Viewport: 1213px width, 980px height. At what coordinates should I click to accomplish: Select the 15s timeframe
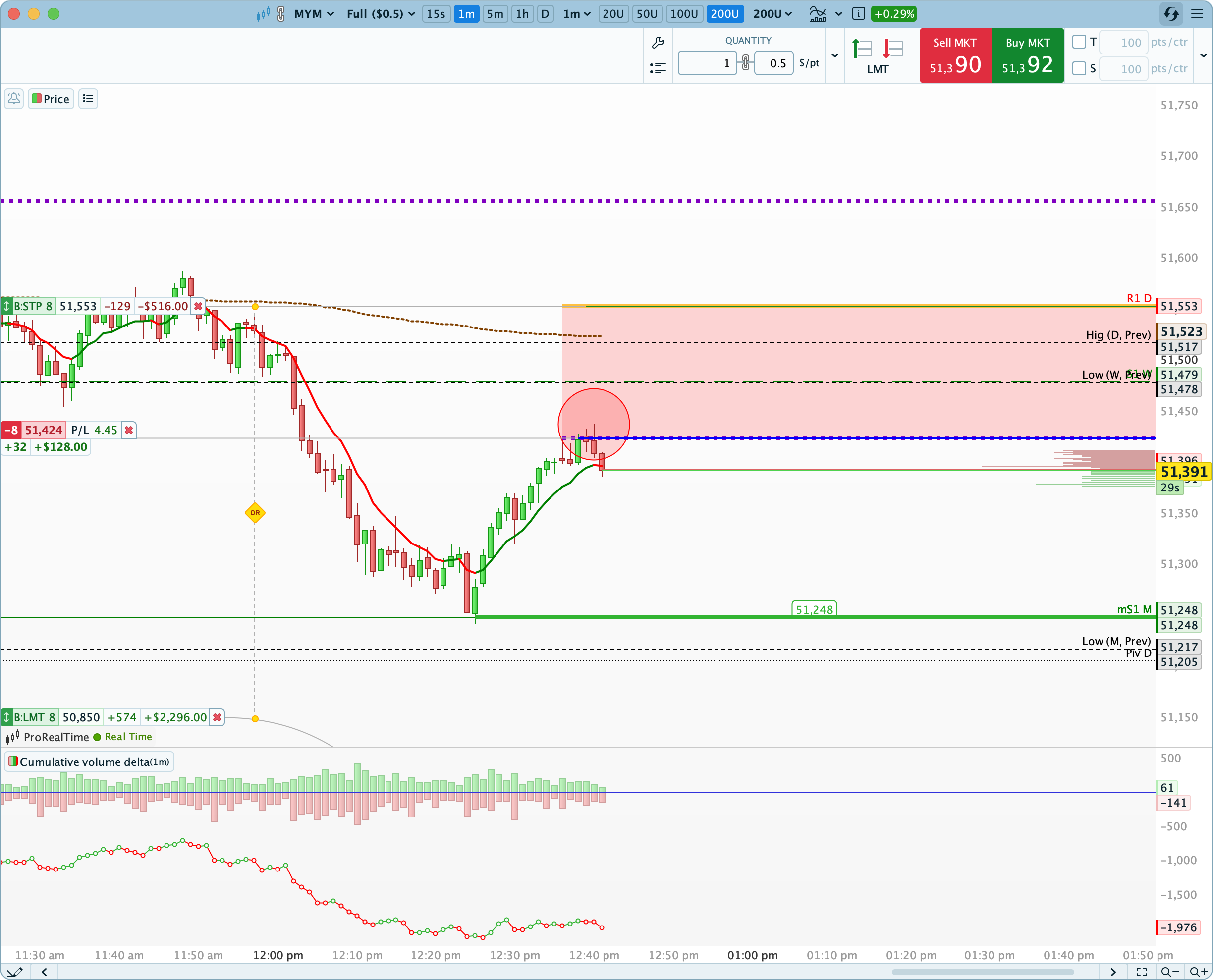coord(436,14)
